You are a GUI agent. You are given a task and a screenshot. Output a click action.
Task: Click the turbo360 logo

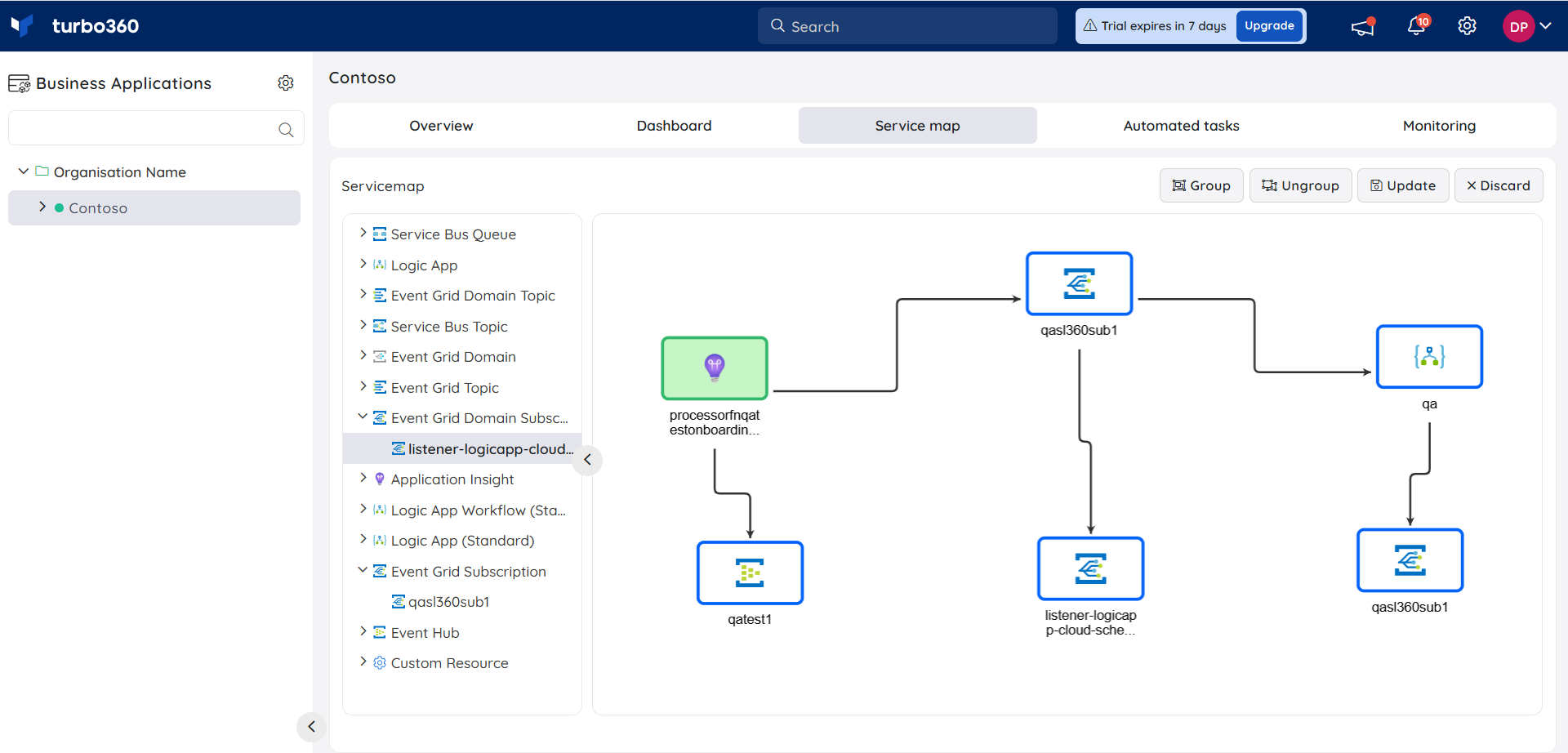pyautogui.click(x=75, y=26)
